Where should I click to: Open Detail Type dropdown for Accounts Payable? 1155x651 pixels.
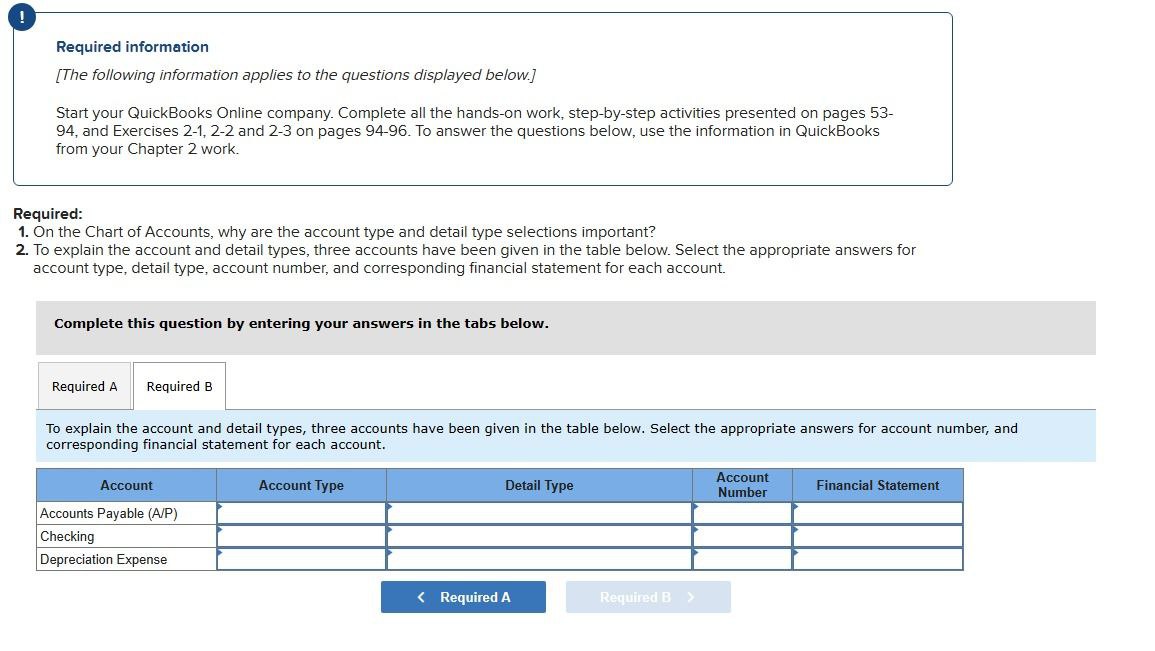click(539, 513)
